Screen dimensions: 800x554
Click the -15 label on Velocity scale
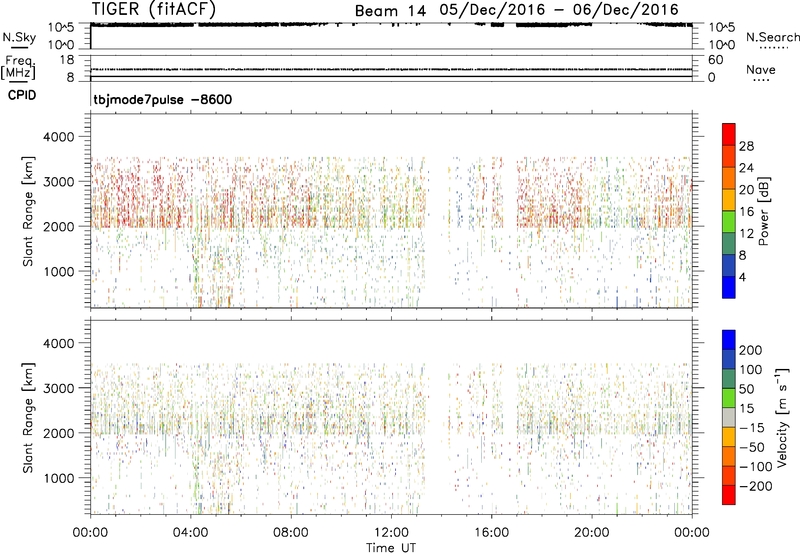point(752,428)
